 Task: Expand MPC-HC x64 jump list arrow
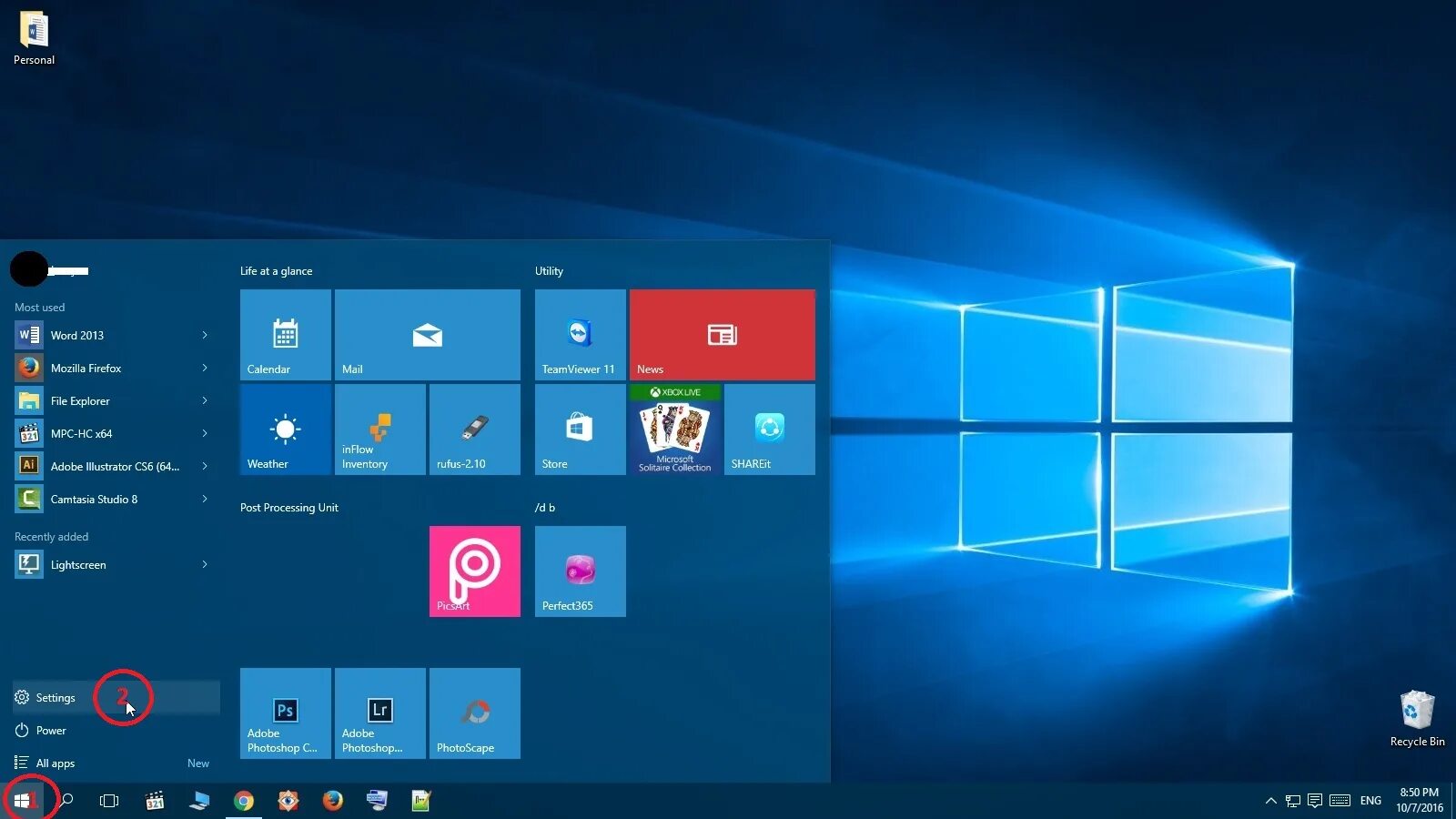coord(205,434)
